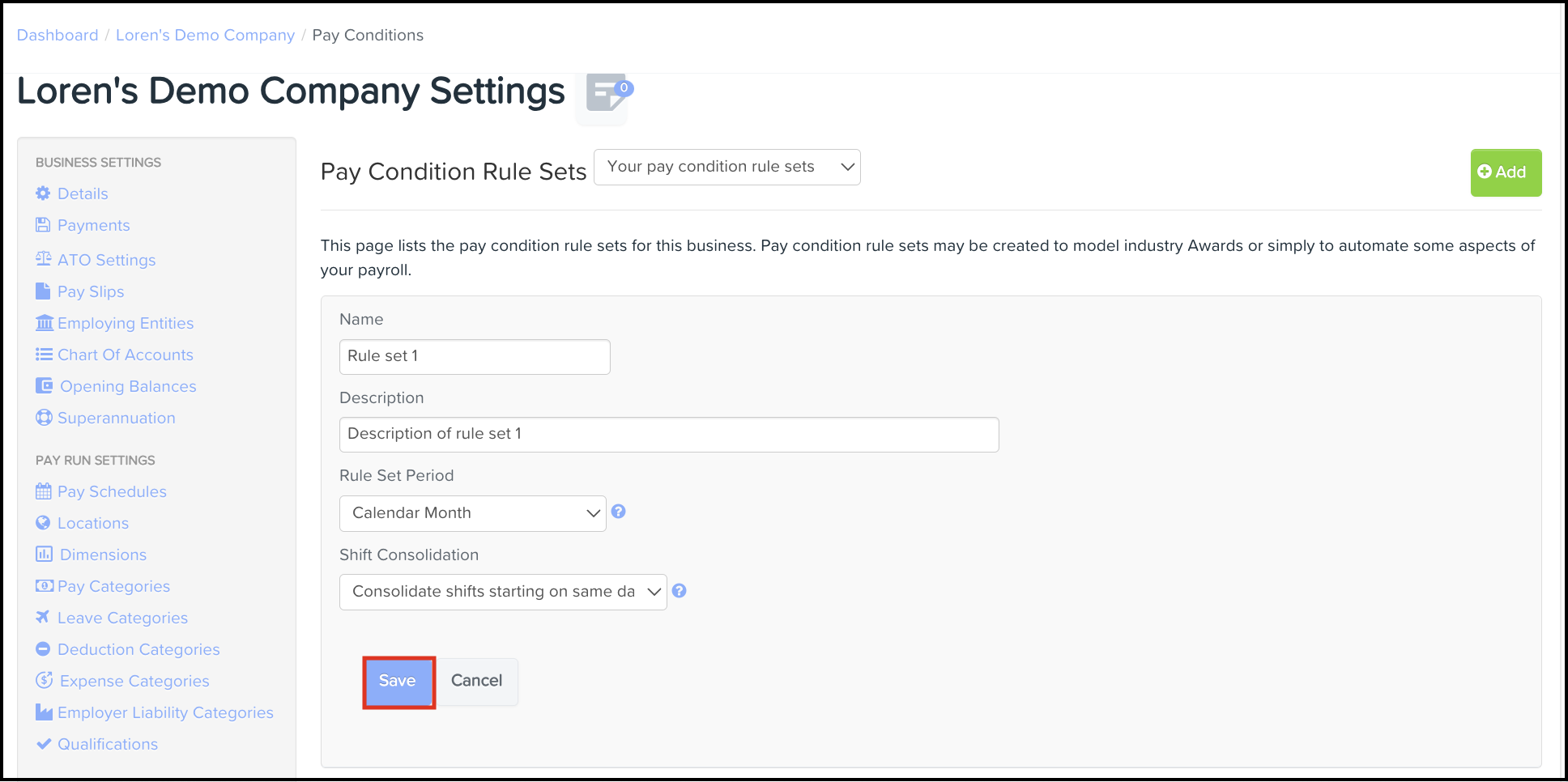
Task: Open the Rule Set Period help icon
Action: pyautogui.click(x=618, y=512)
